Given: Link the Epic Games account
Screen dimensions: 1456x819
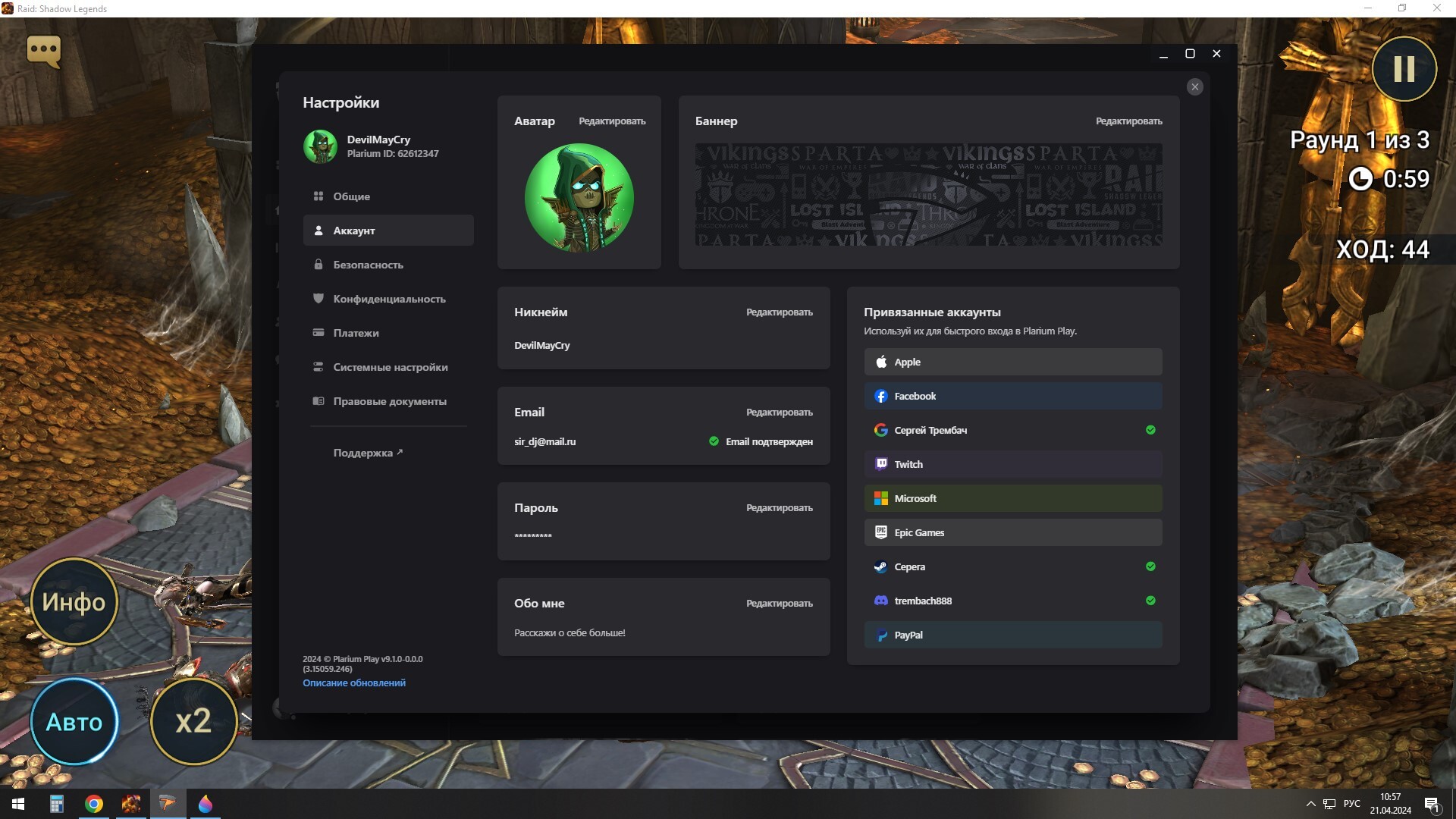Looking at the screenshot, I should tap(1013, 532).
